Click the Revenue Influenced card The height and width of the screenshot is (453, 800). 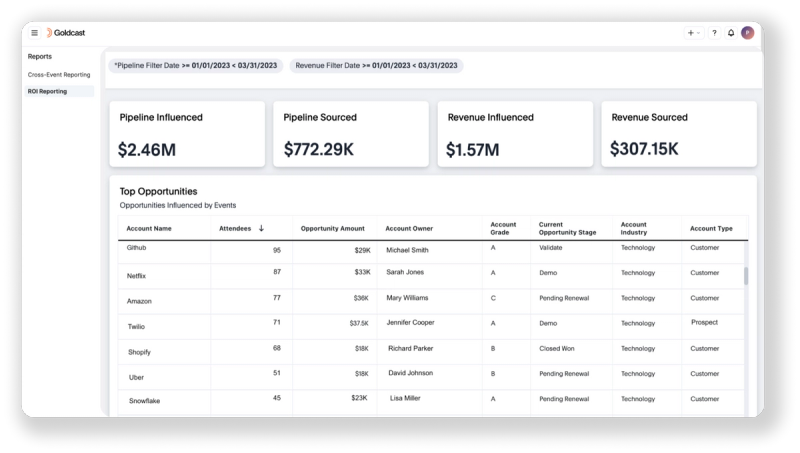pos(515,134)
